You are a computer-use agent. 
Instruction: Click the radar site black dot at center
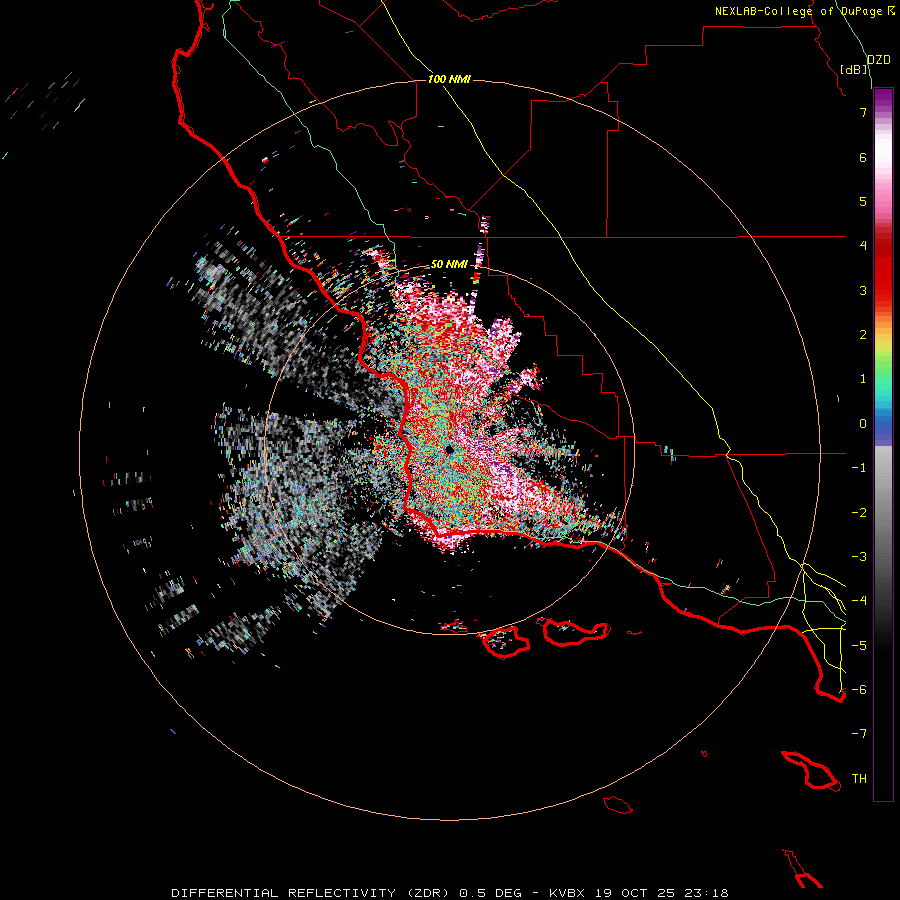pyautogui.click(x=449, y=450)
